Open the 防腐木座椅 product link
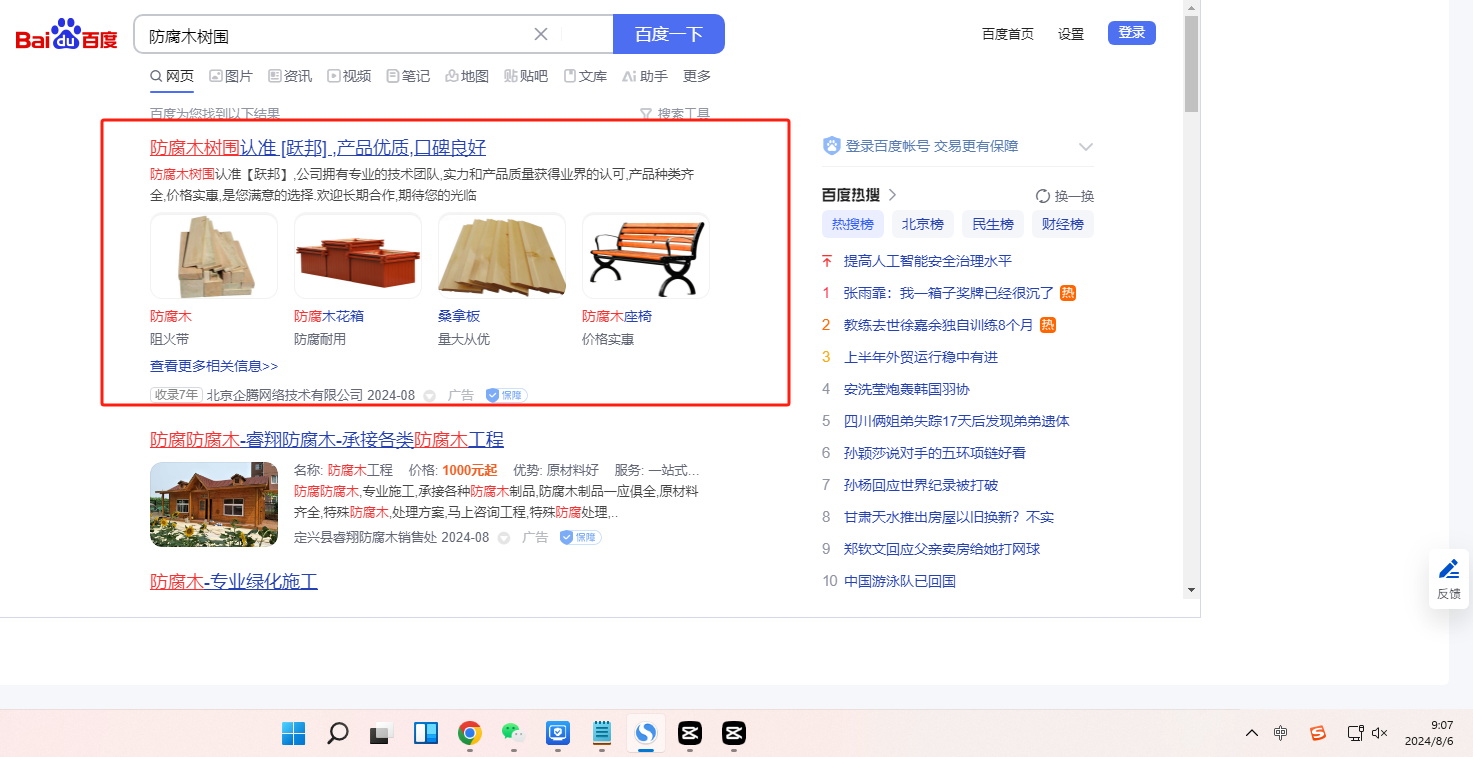This screenshot has height=757, width=1473. point(617,316)
